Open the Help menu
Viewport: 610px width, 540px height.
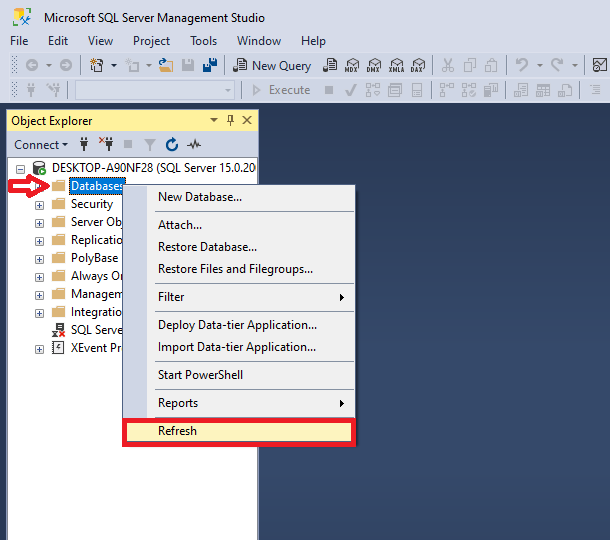pyautogui.click(x=313, y=41)
